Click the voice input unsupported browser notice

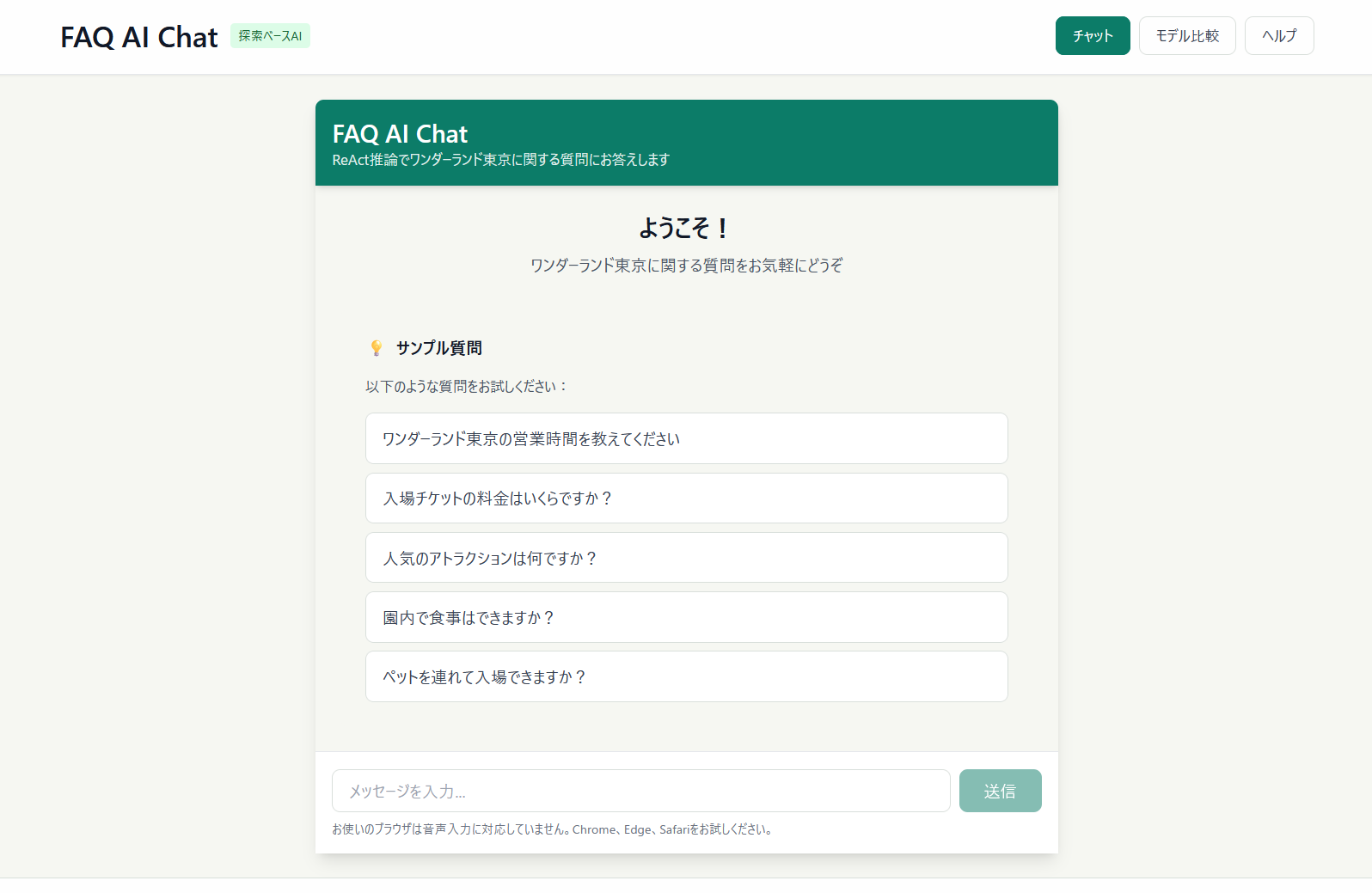coord(554,829)
